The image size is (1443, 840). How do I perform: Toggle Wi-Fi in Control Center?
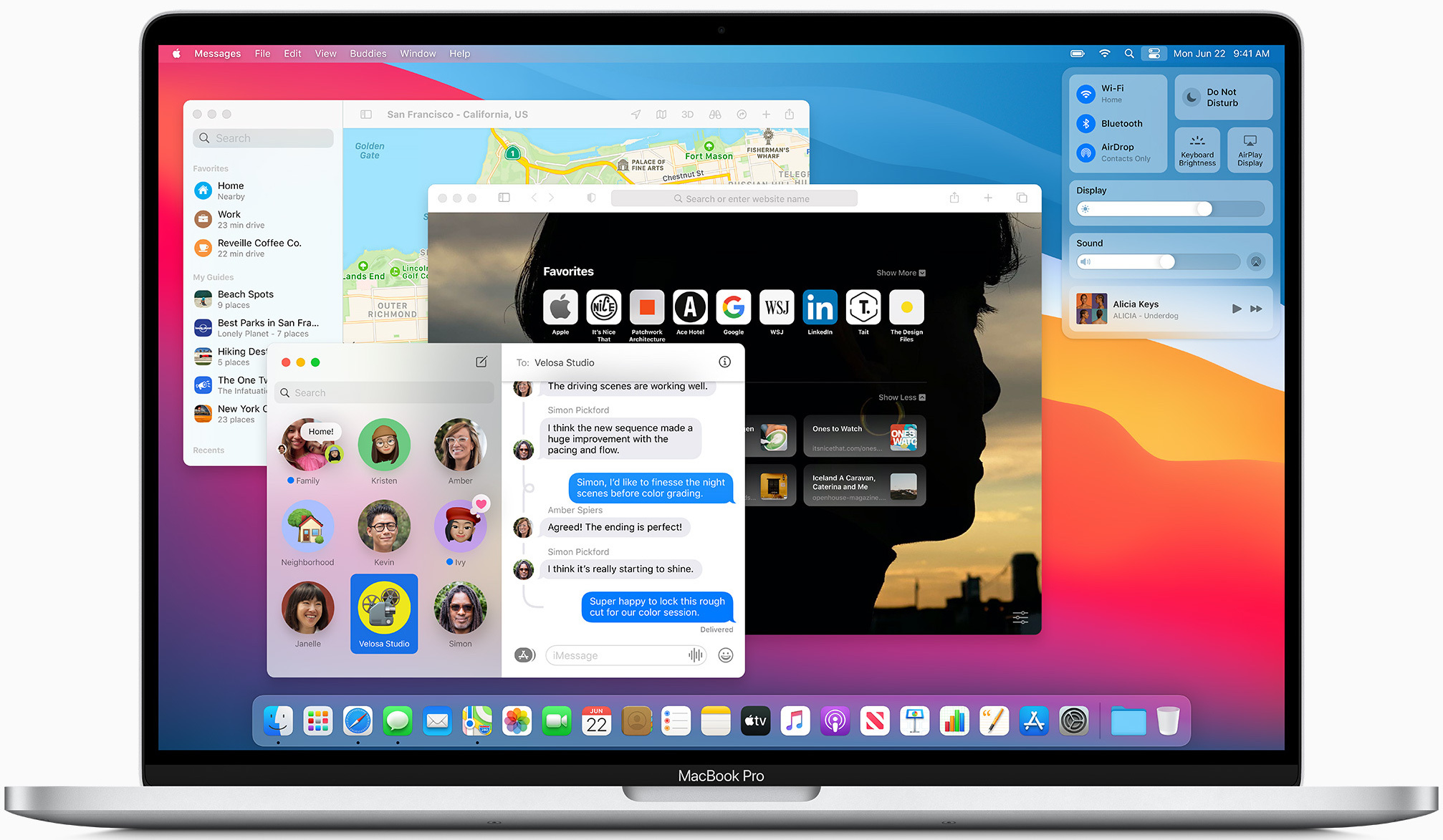pos(1086,94)
